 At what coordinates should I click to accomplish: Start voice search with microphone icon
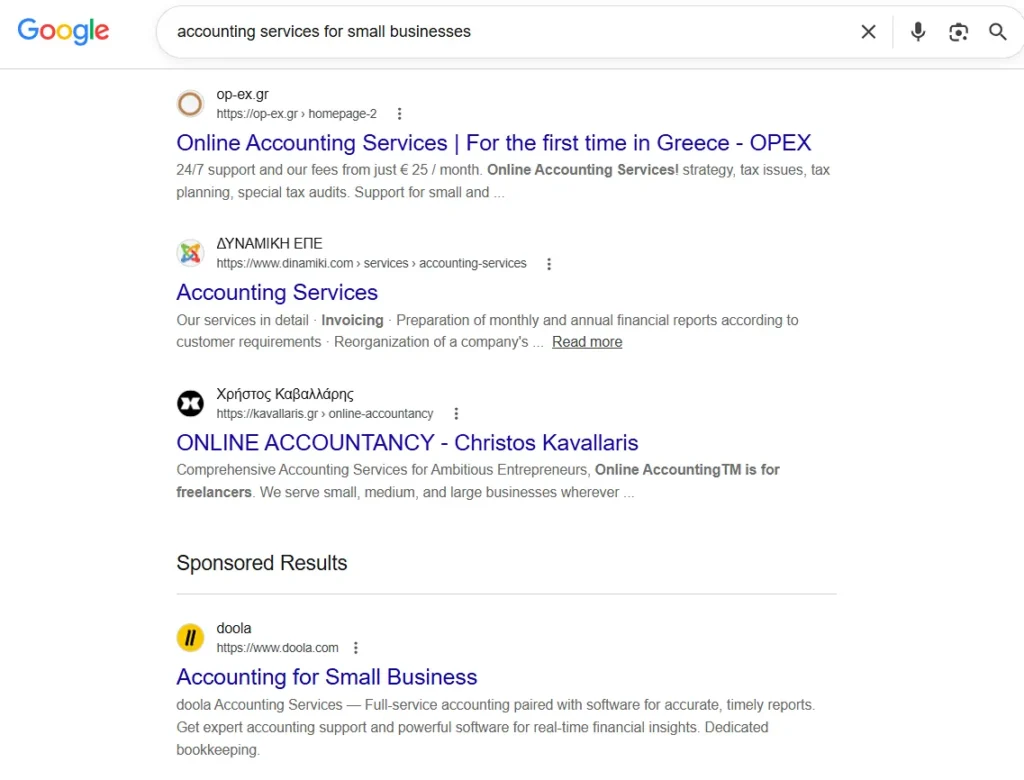pyautogui.click(x=918, y=31)
